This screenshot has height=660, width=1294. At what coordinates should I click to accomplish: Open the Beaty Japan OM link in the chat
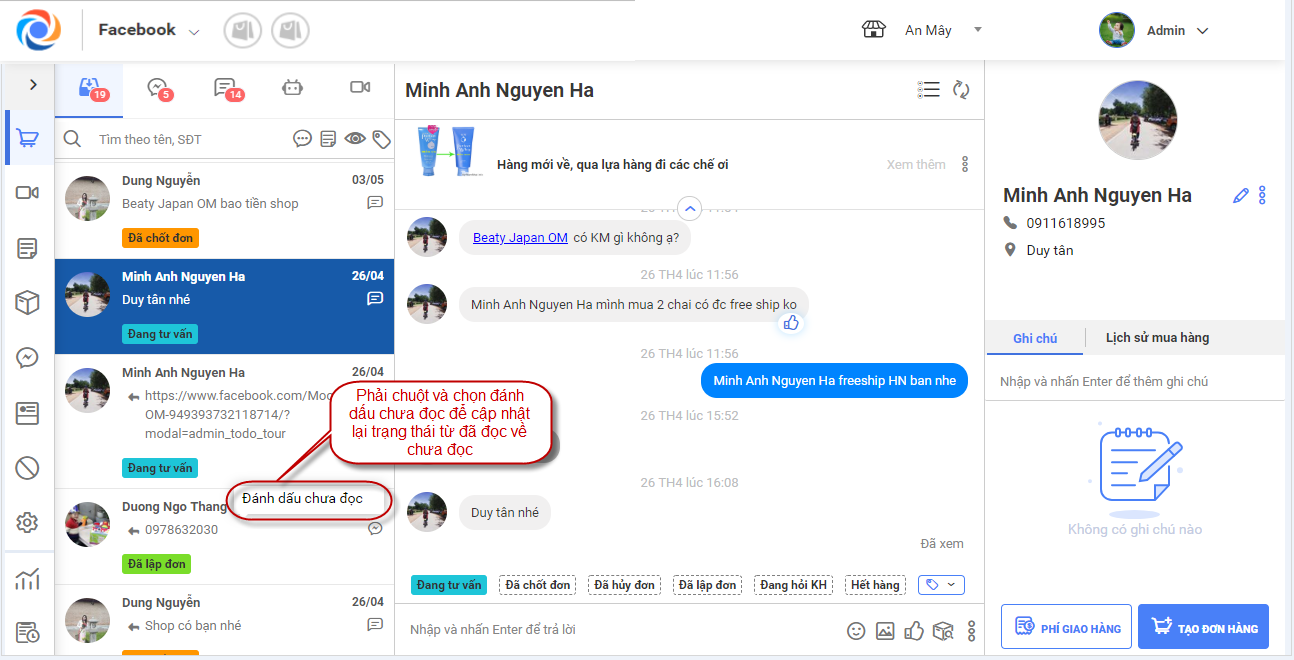click(x=520, y=237)
